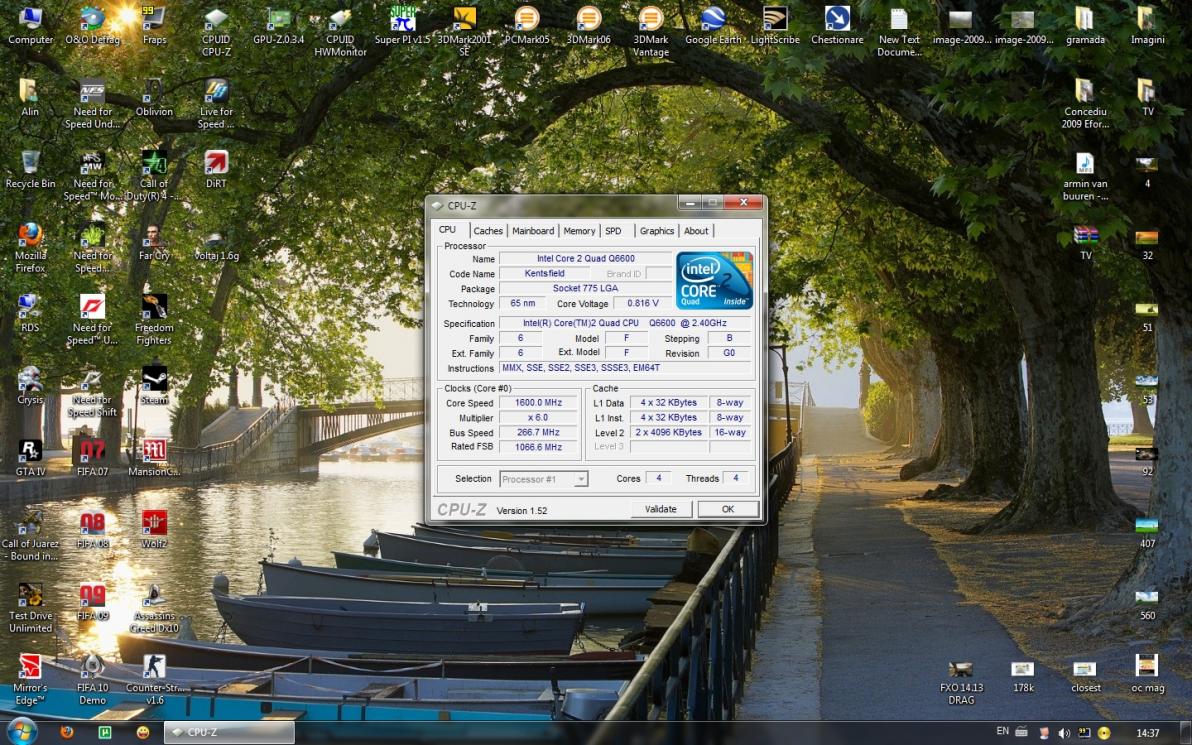Launch FIFA 09 shortcut
This screenshot has height=745, width=1192.
coord(92,602)
